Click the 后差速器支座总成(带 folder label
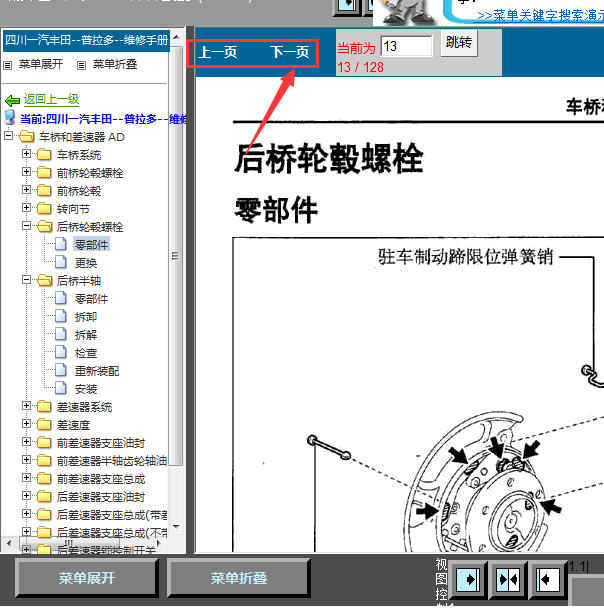The image size is (604, 611). (111, 515)
